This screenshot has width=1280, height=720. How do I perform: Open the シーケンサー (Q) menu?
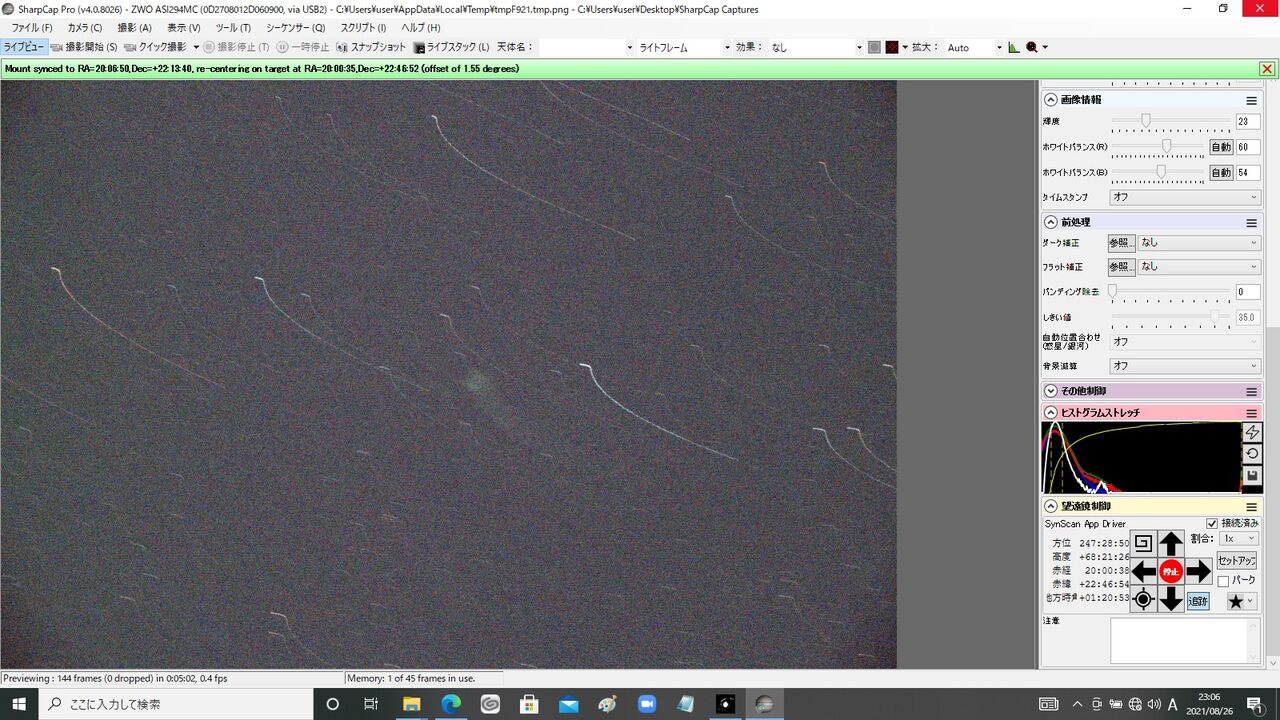[295, 28]
